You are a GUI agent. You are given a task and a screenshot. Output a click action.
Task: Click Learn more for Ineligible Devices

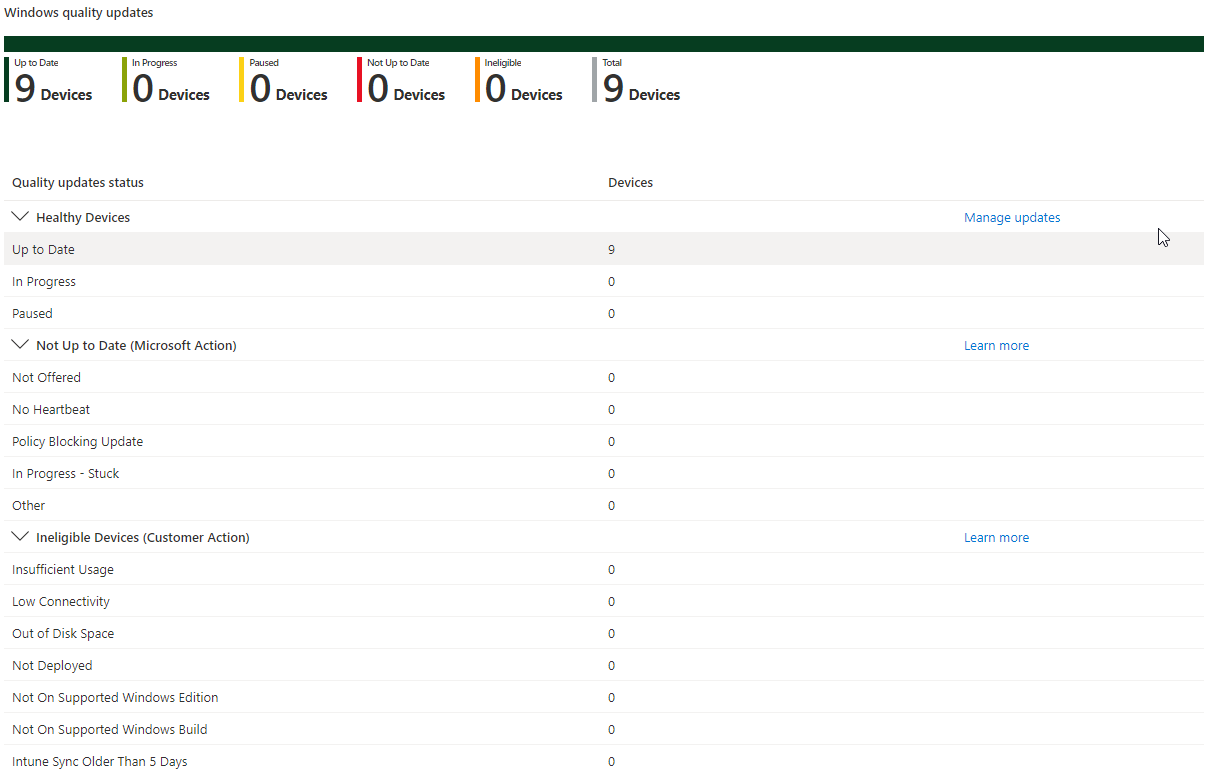[x=995, y=537]
